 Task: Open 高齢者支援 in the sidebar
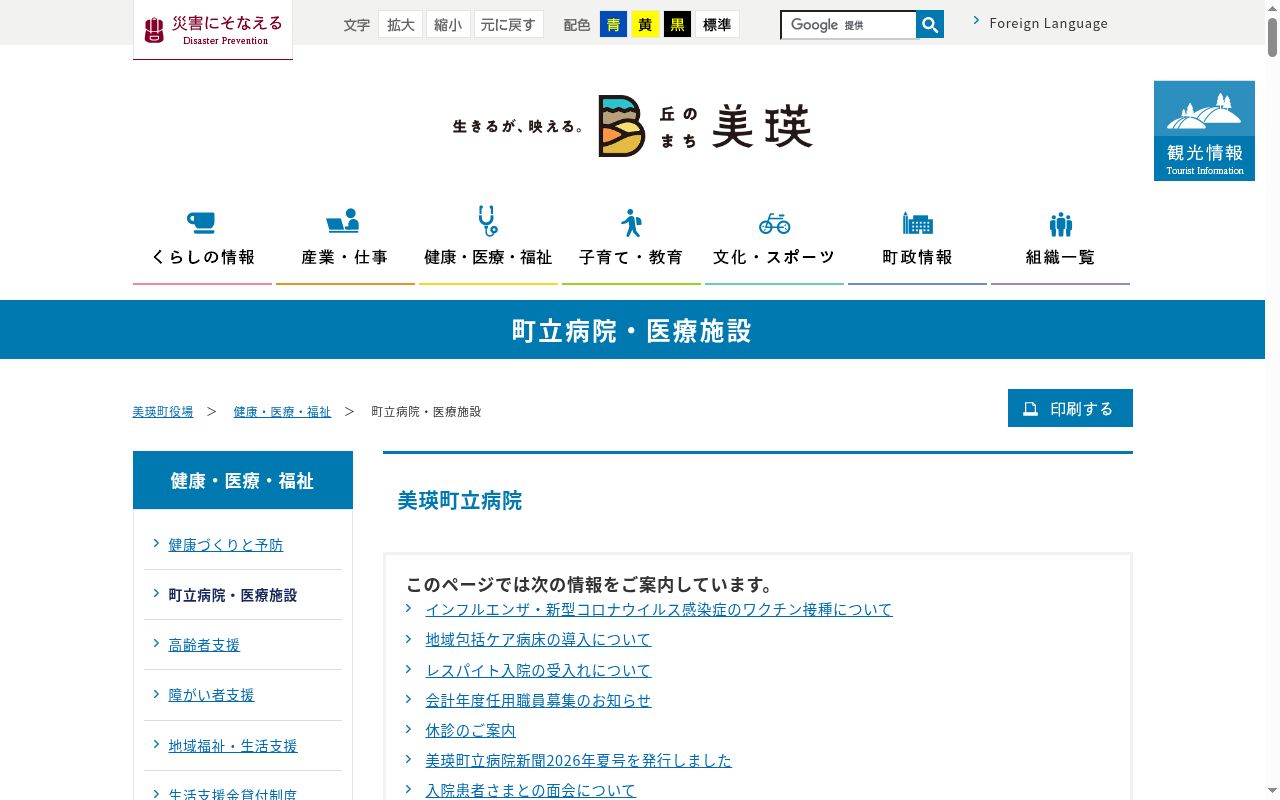point(204,645)
